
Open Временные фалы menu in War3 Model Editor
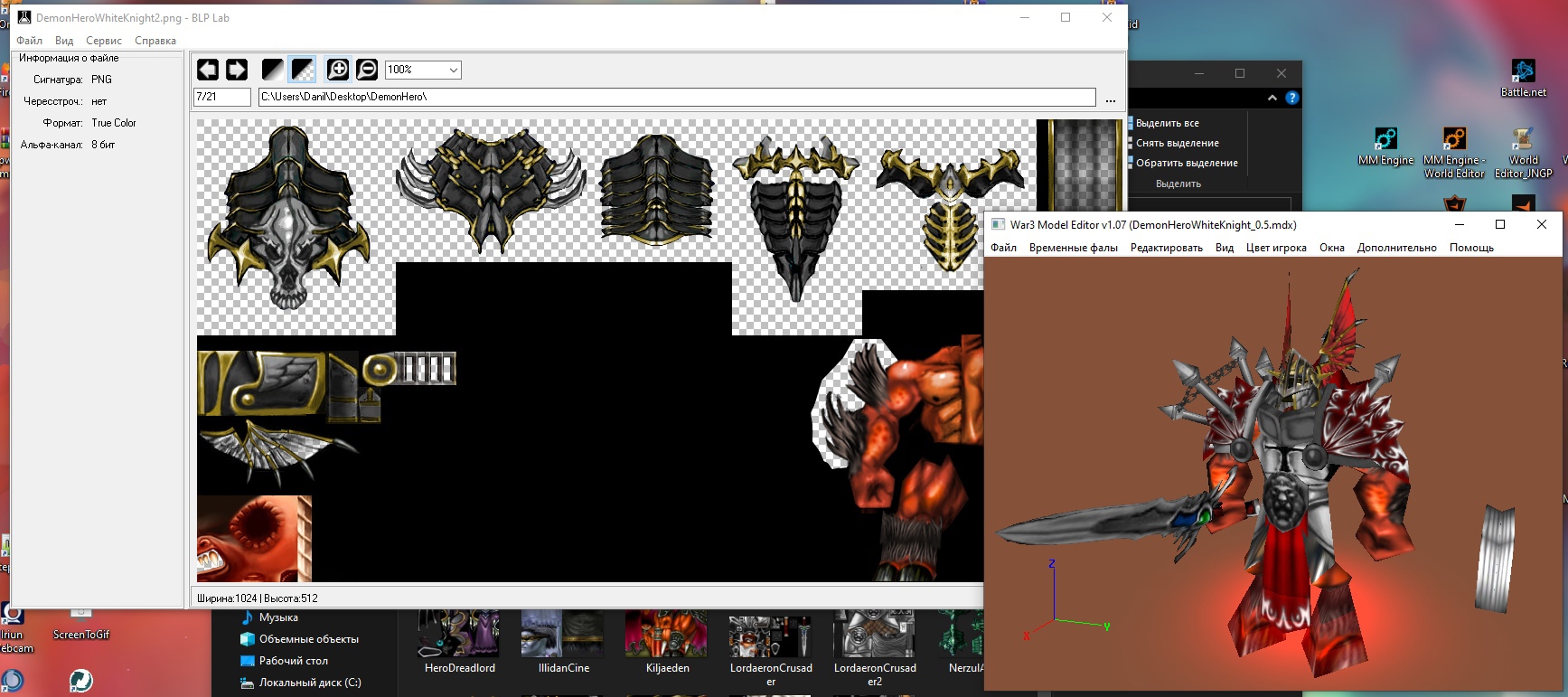click(1074, 248)
